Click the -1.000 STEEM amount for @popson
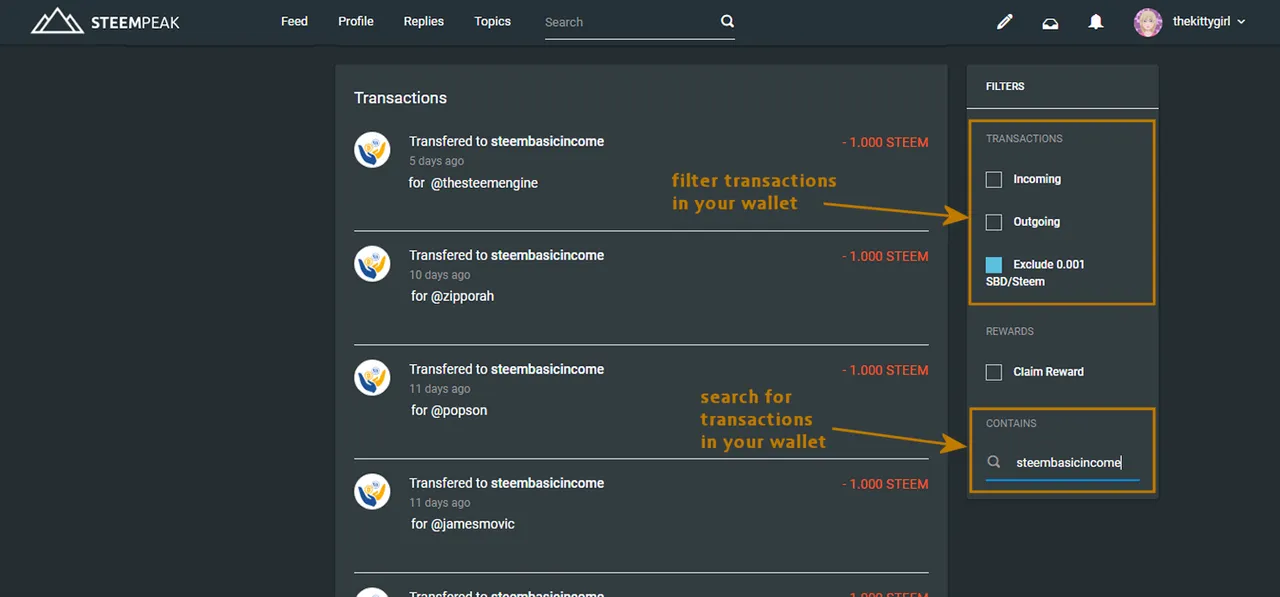This screenshot has height=597, width=1280. pos(885,370)
